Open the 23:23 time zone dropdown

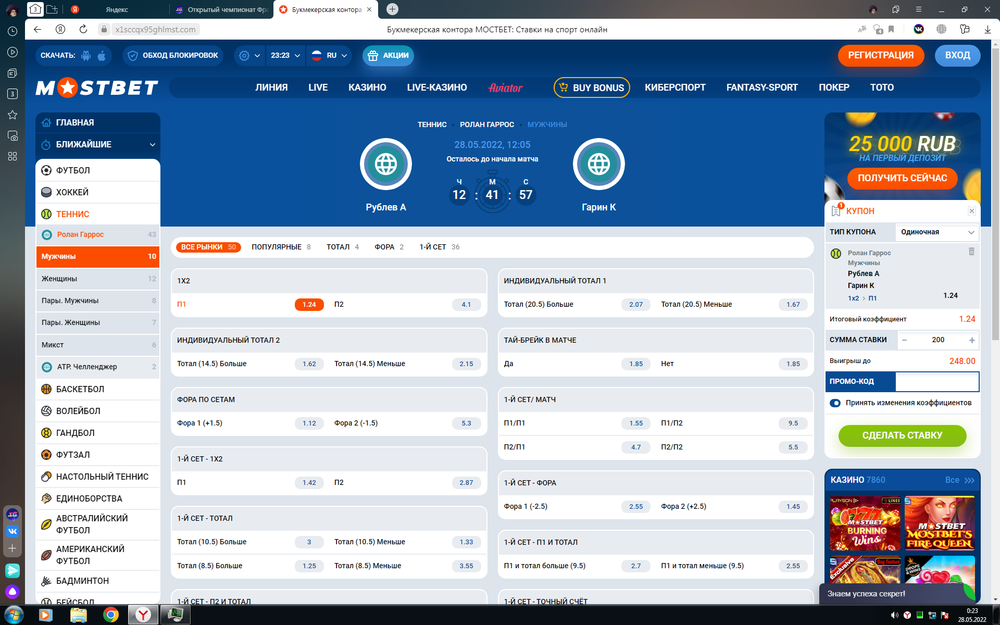284,55
